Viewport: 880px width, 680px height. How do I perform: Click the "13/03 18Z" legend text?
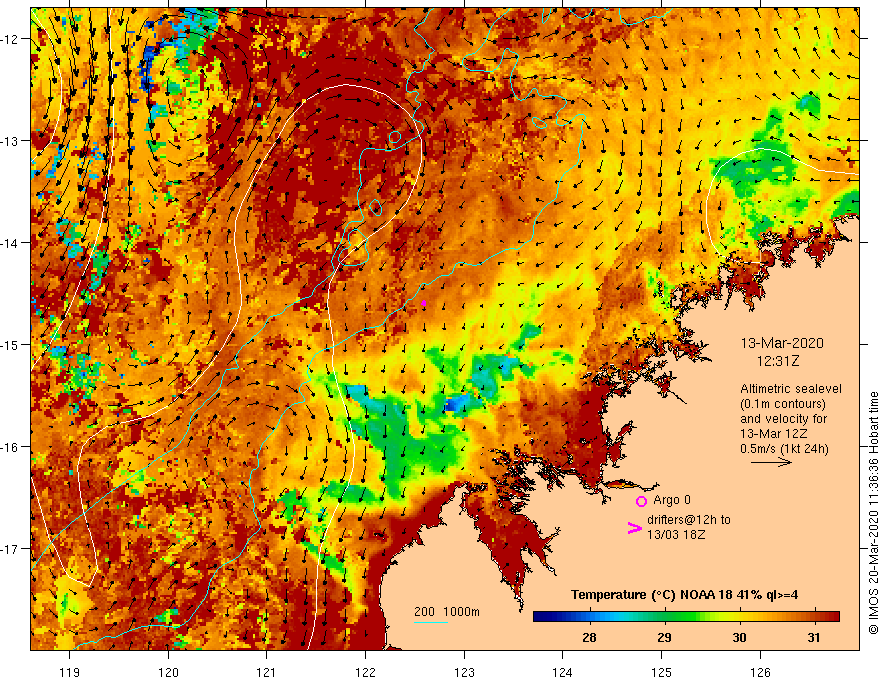[x=676, y=535]
